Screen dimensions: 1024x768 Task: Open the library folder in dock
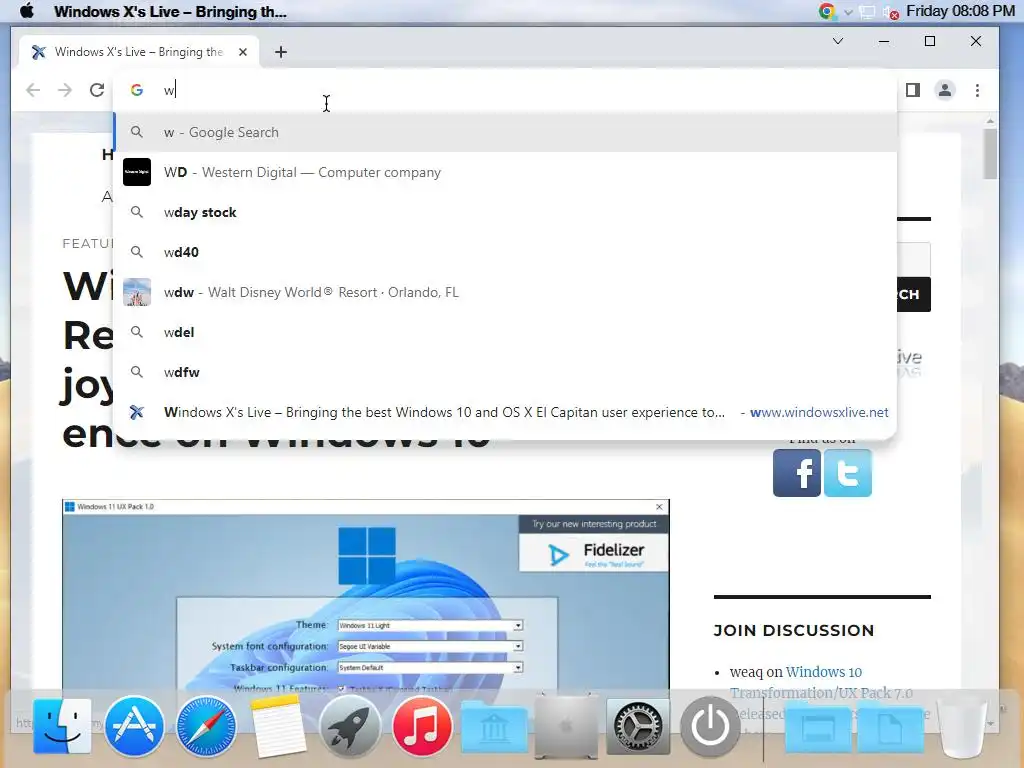494,729
